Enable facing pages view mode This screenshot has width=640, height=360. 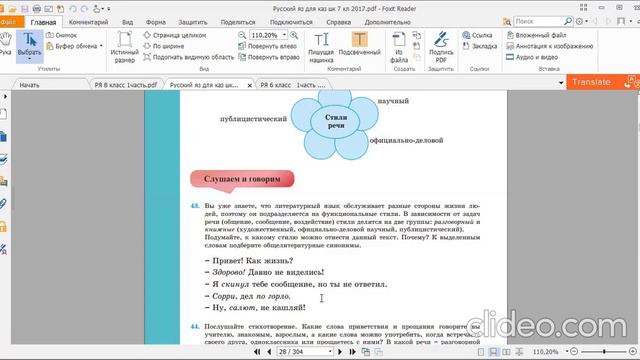[x=506, y=352]
